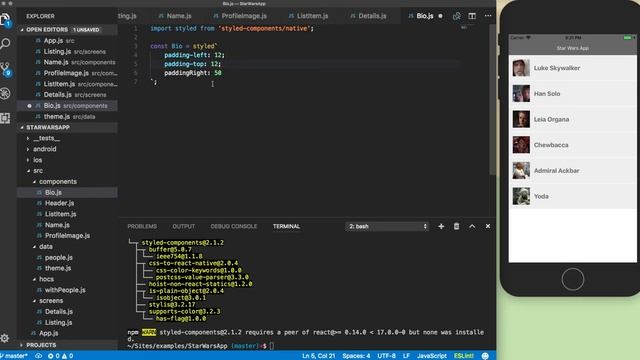Click the JavaScript language mode in status bar
The image size is (640, 360).
(x=432, y=356)
